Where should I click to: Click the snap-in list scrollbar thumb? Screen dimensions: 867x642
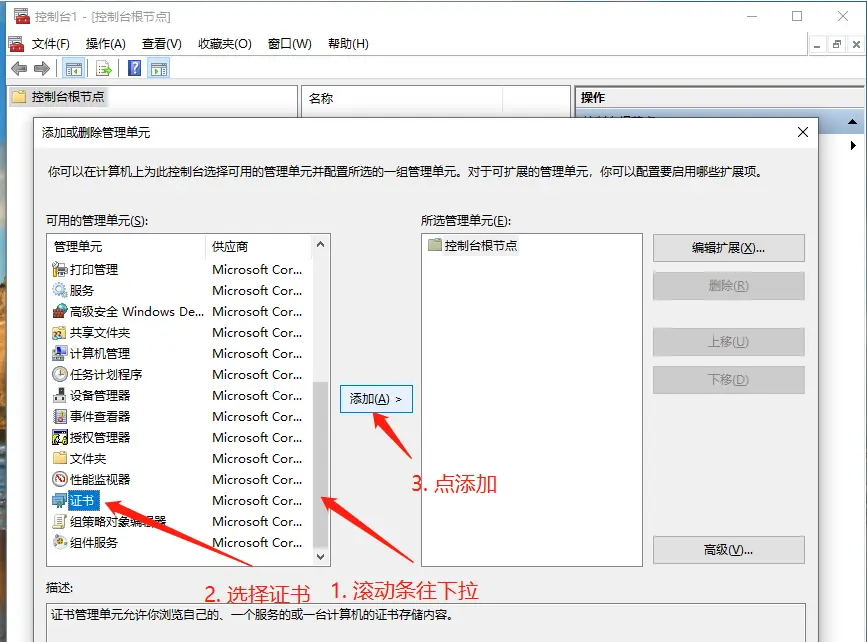320,464
